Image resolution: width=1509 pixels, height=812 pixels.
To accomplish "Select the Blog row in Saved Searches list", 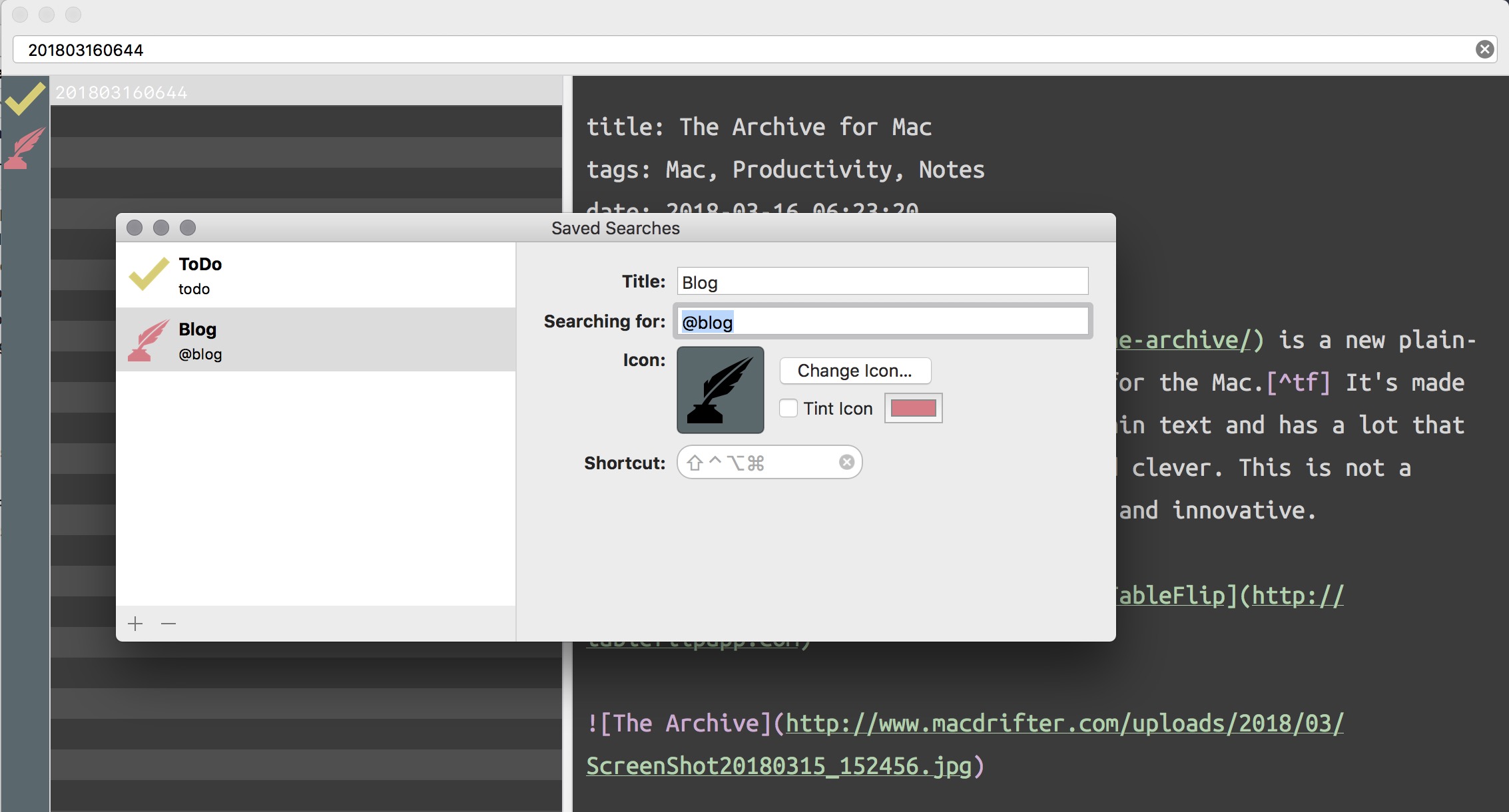I will click(x=316, y=339).
